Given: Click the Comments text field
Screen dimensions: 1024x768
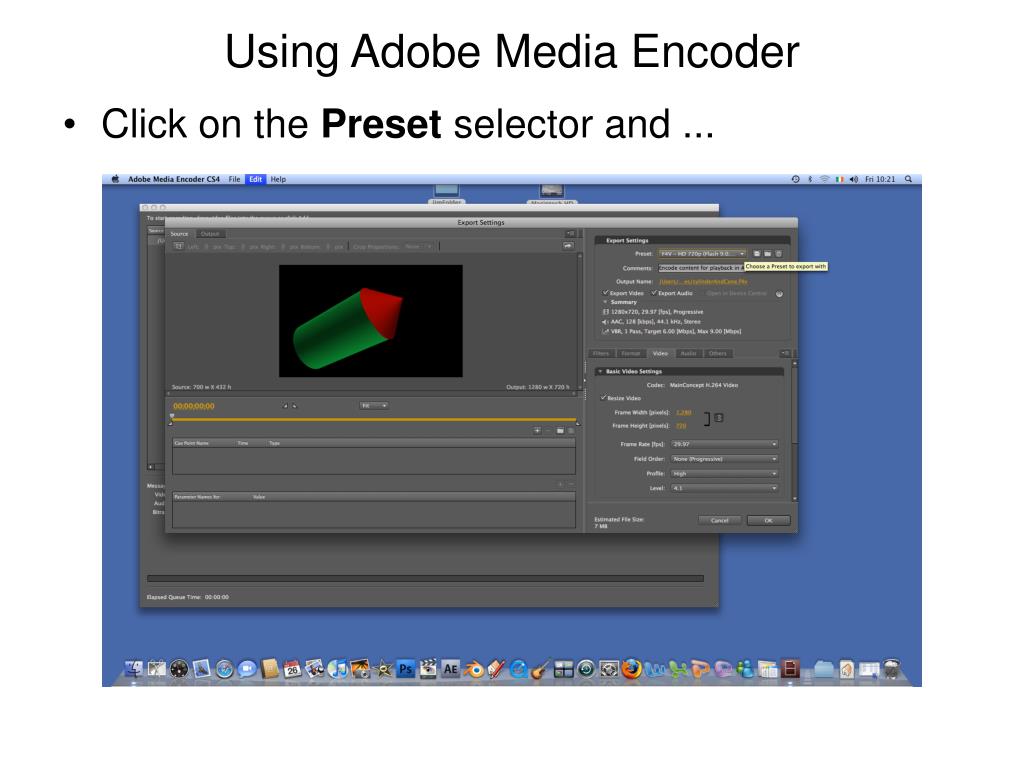Looking at the screenshot, I should click(x=701, y=268).
